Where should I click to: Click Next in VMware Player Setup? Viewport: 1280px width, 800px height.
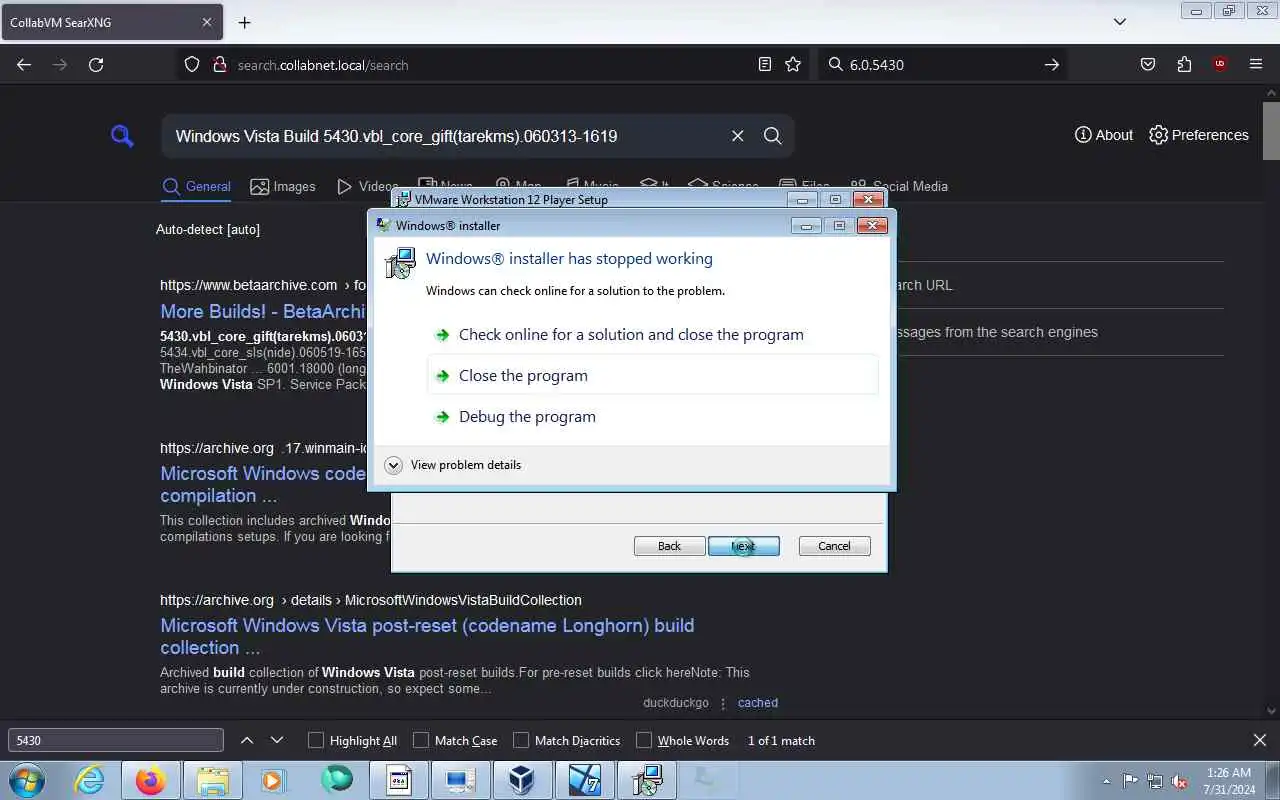[743, 546]
